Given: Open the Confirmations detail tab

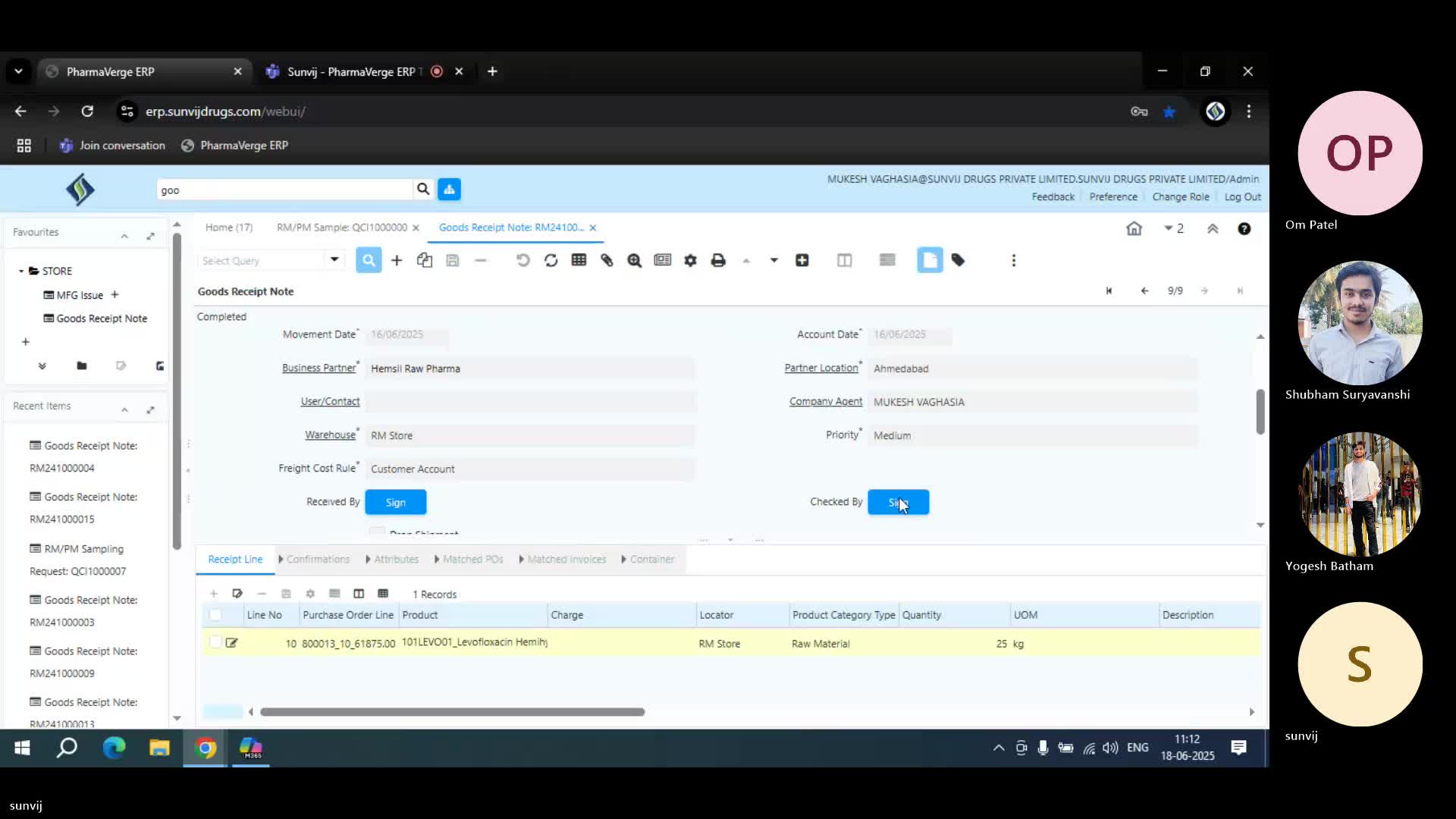Looking at the screenshot, I should (315, 560).
